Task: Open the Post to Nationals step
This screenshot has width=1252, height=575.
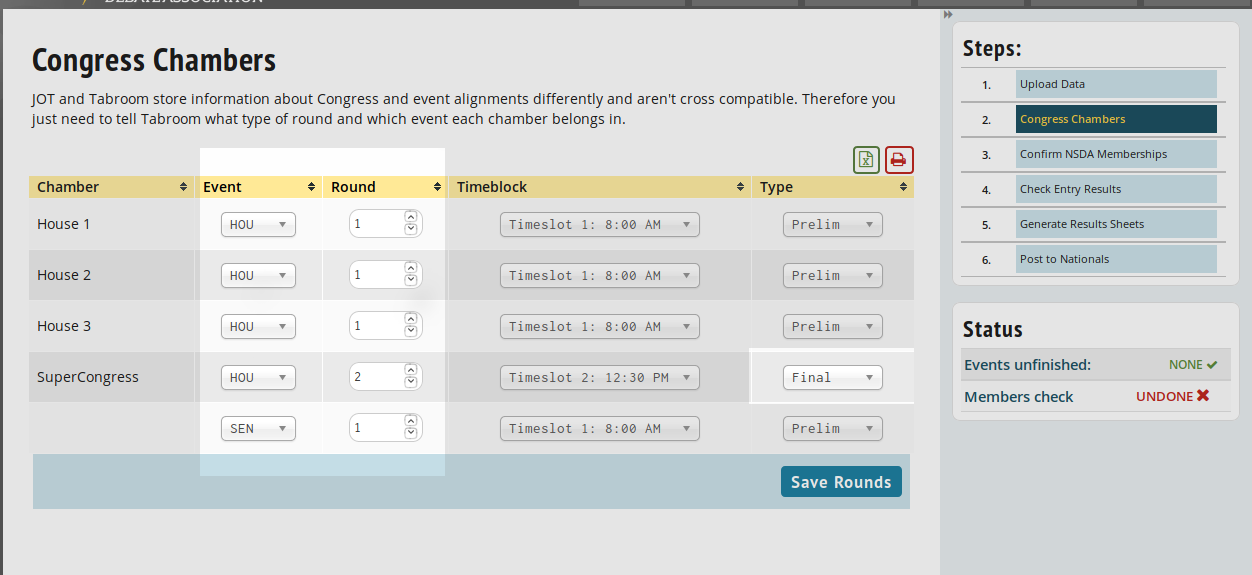Action: (x=1115, y=259)
